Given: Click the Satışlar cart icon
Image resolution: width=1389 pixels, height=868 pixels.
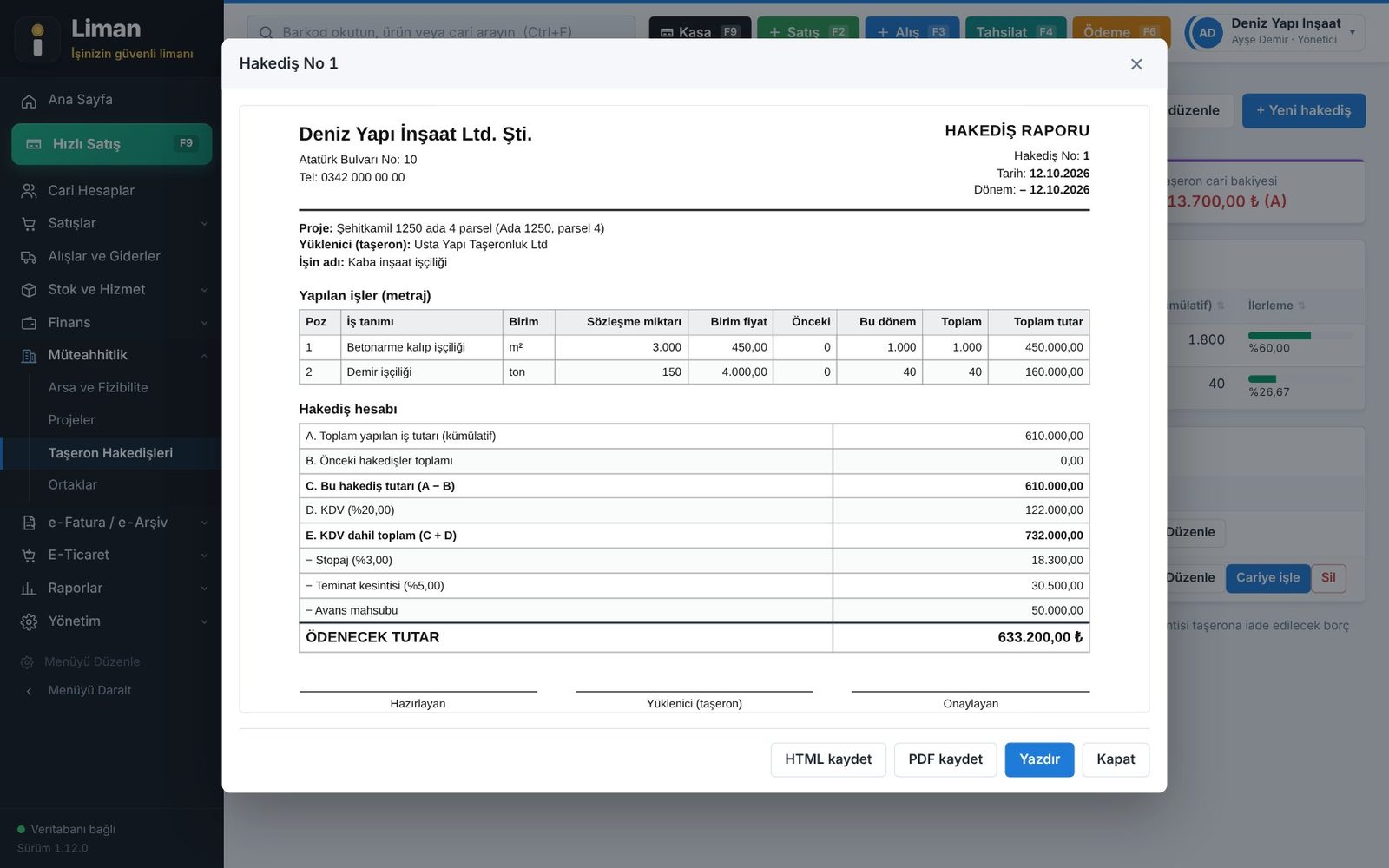Looking at the screenshot, I should tap(29, 224).
